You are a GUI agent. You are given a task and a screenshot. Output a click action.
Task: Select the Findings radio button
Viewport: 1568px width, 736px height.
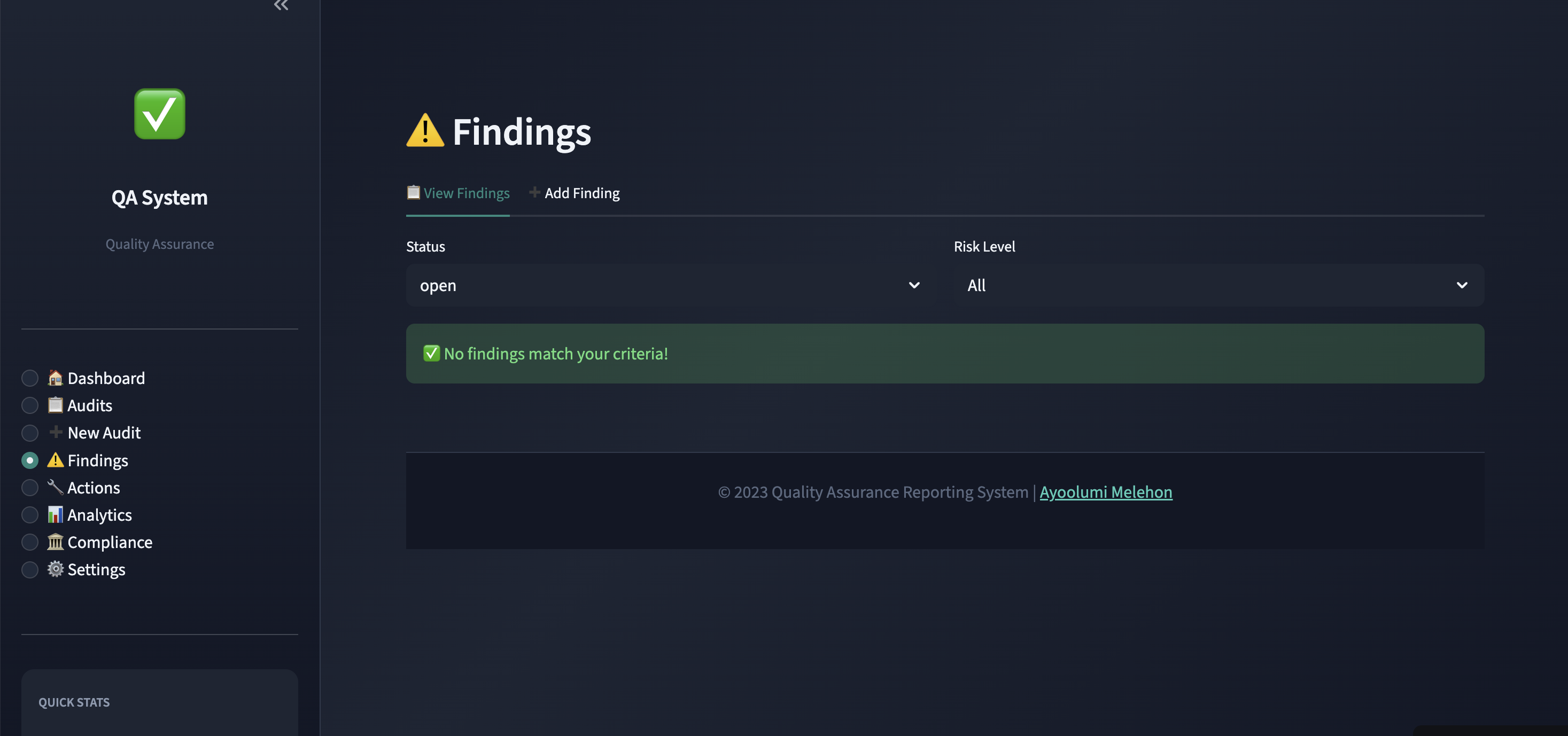coord(30,460)
